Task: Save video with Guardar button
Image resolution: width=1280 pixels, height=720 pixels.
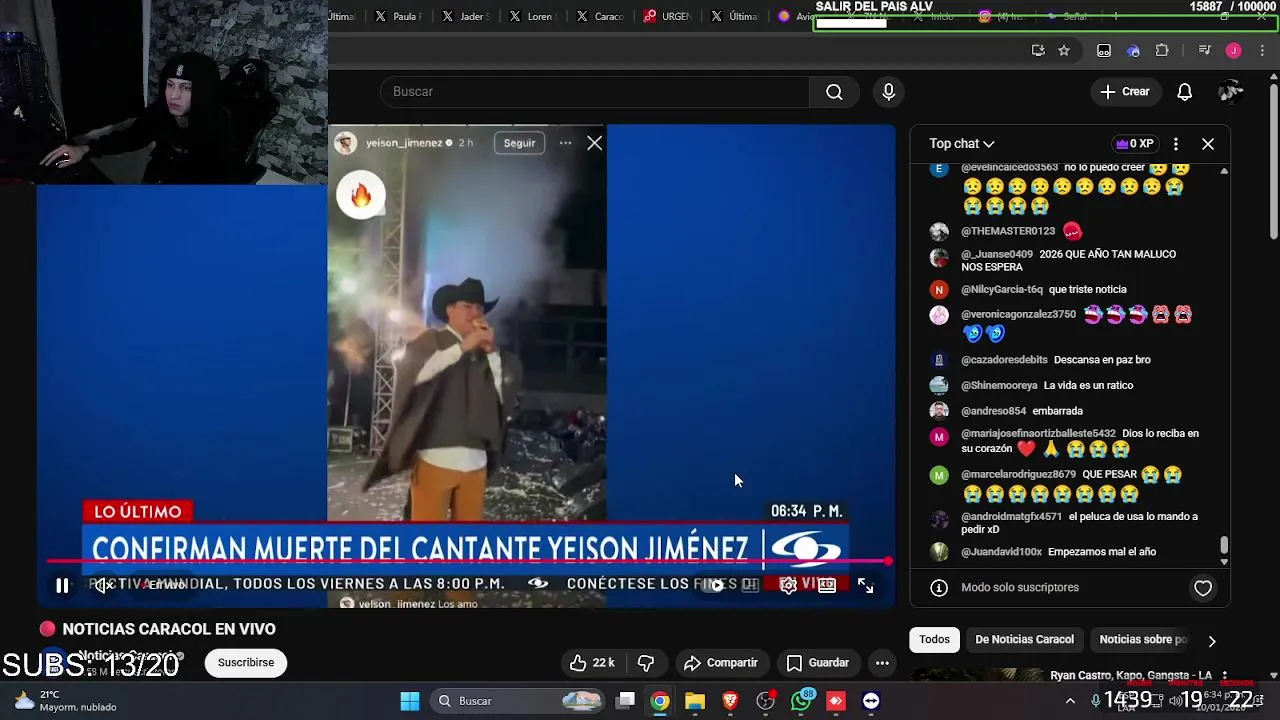Action: point(817,663)
